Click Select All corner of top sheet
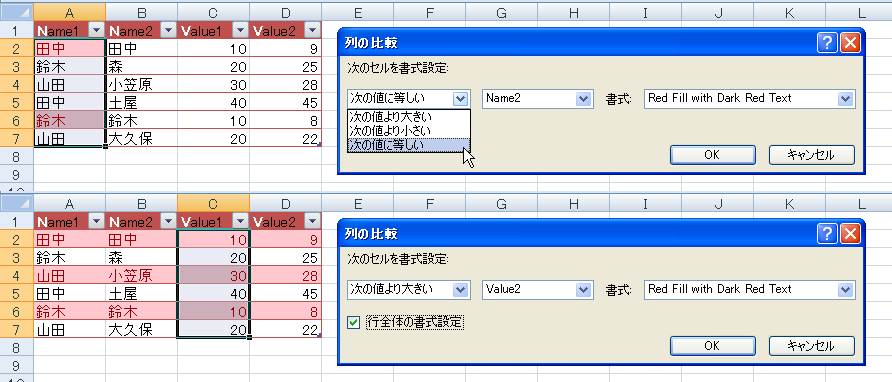This screenshot has height=382, width=892. click(x=16, y=11)
